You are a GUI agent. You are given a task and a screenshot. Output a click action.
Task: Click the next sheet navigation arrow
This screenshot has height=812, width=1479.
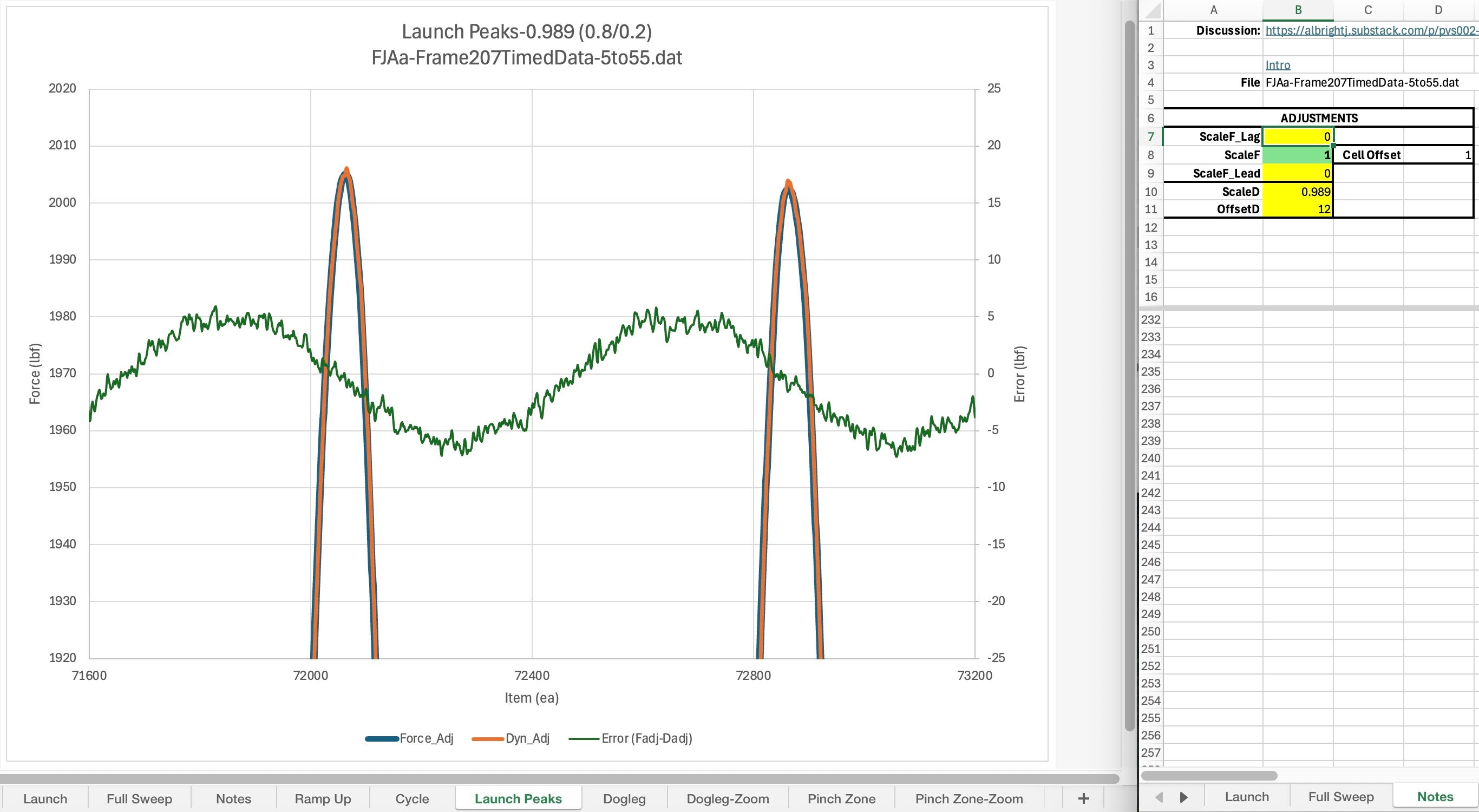point(1183,797)
